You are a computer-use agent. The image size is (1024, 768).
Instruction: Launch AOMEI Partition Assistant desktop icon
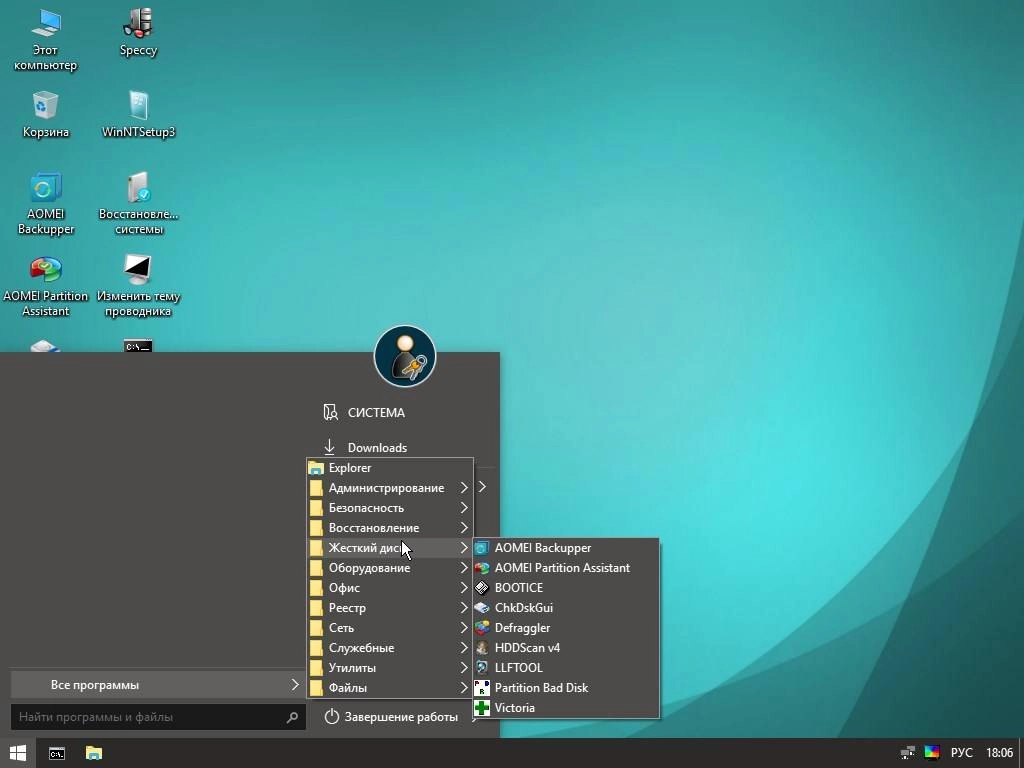tap(45, 285)
